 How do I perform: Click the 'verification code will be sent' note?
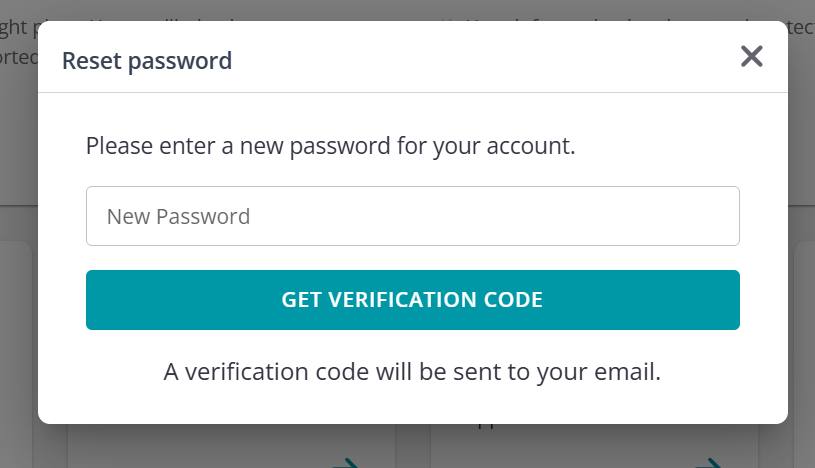coord(412,372)
